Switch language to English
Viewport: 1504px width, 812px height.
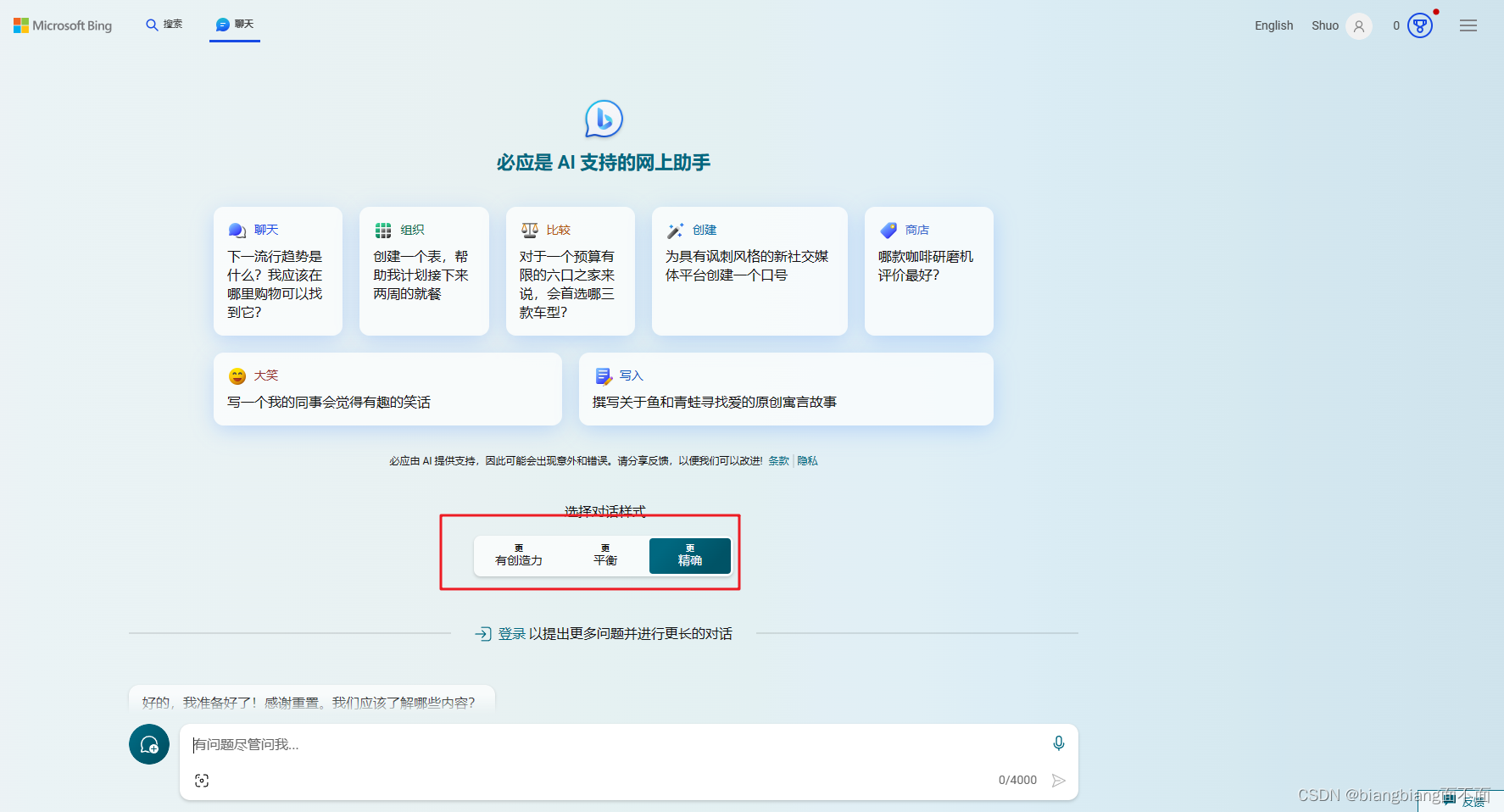[x=1273, y=25]
